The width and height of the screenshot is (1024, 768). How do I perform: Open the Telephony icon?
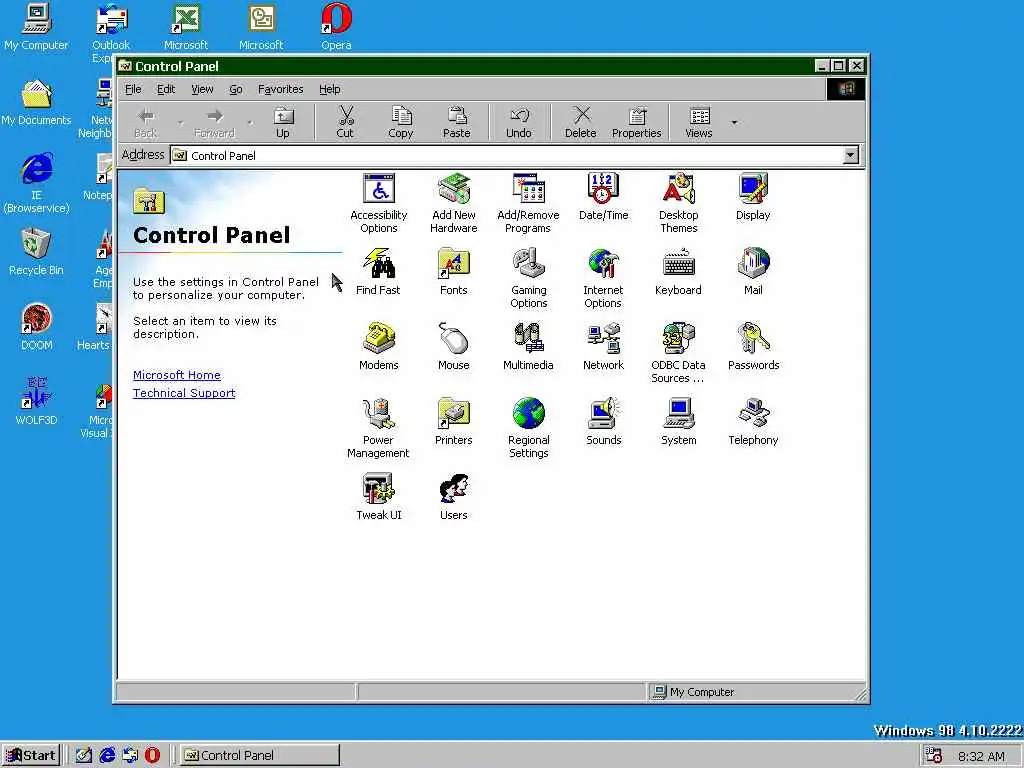pyautogui.click(x=753, y=422)
